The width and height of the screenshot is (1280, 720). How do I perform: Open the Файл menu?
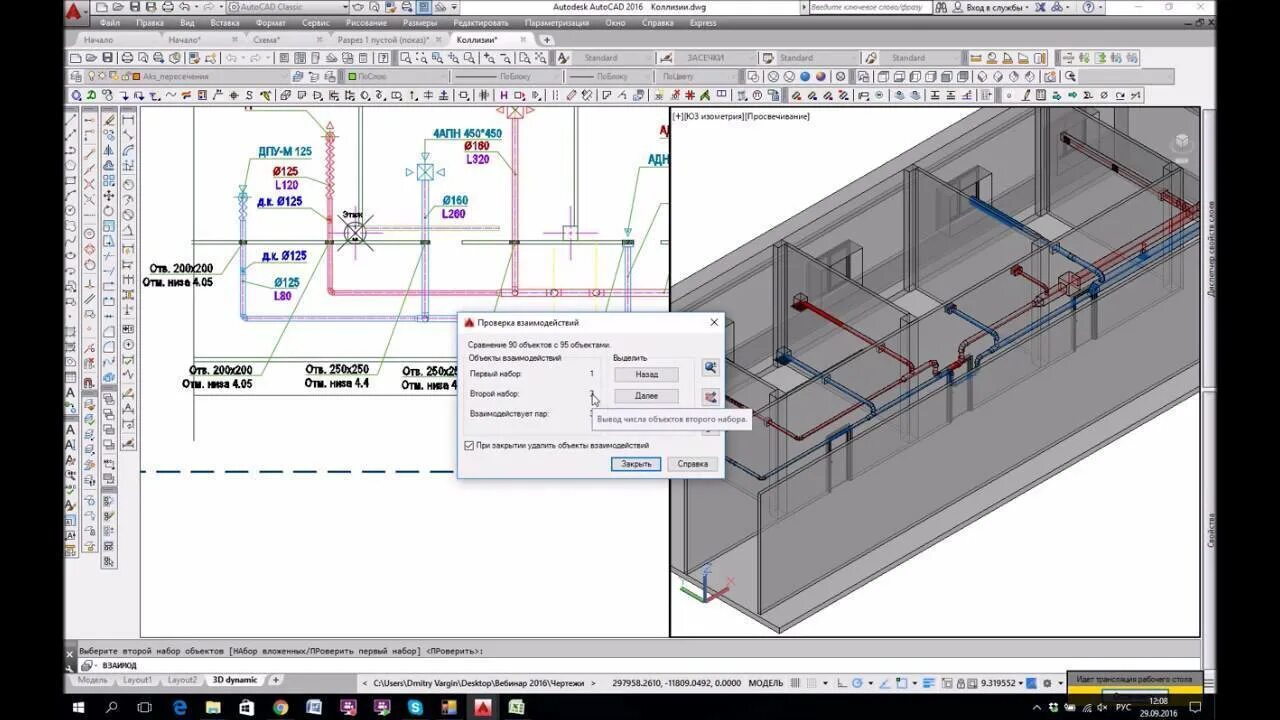coord(110,23)
